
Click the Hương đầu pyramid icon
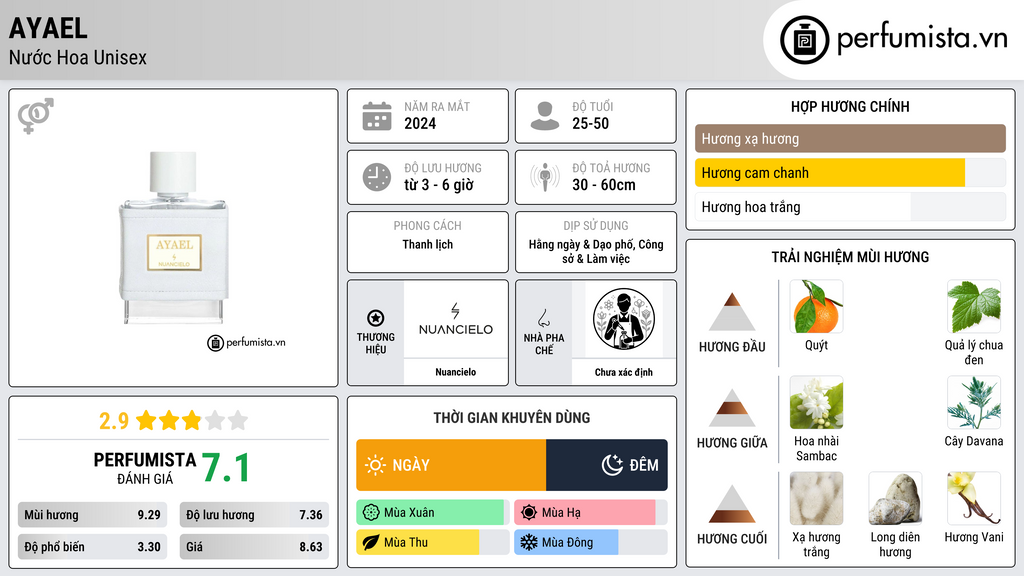tap(732, 312)
